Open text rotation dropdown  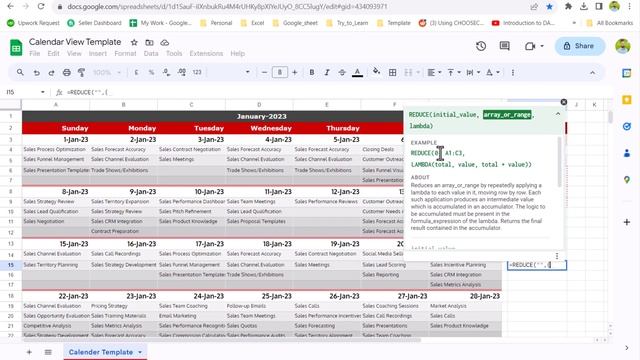[493, 72]
